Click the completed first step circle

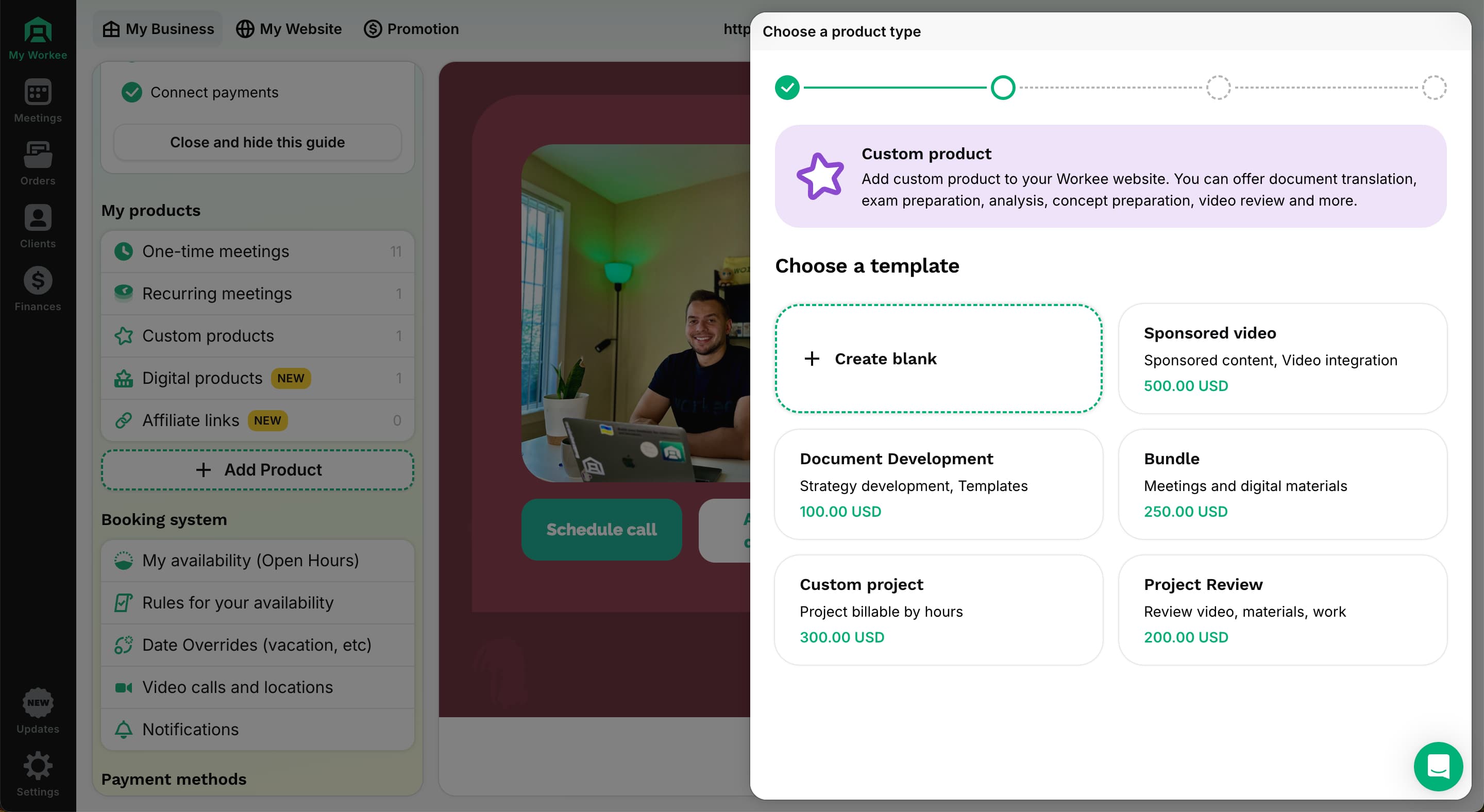tap(787, 88)
